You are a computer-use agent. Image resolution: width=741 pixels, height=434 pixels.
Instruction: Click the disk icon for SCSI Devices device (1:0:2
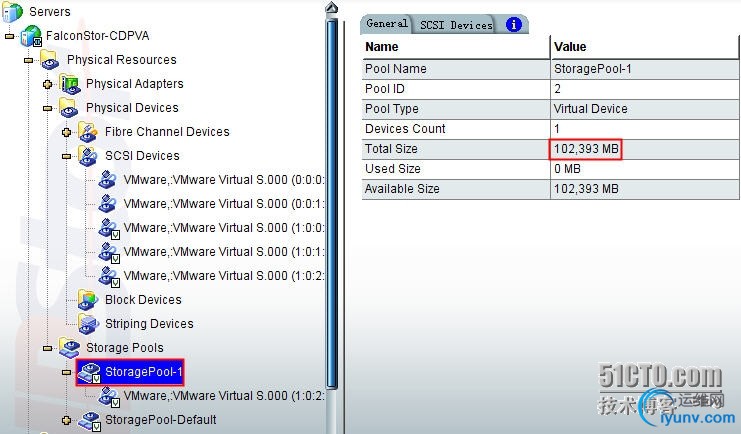[109, 277]
